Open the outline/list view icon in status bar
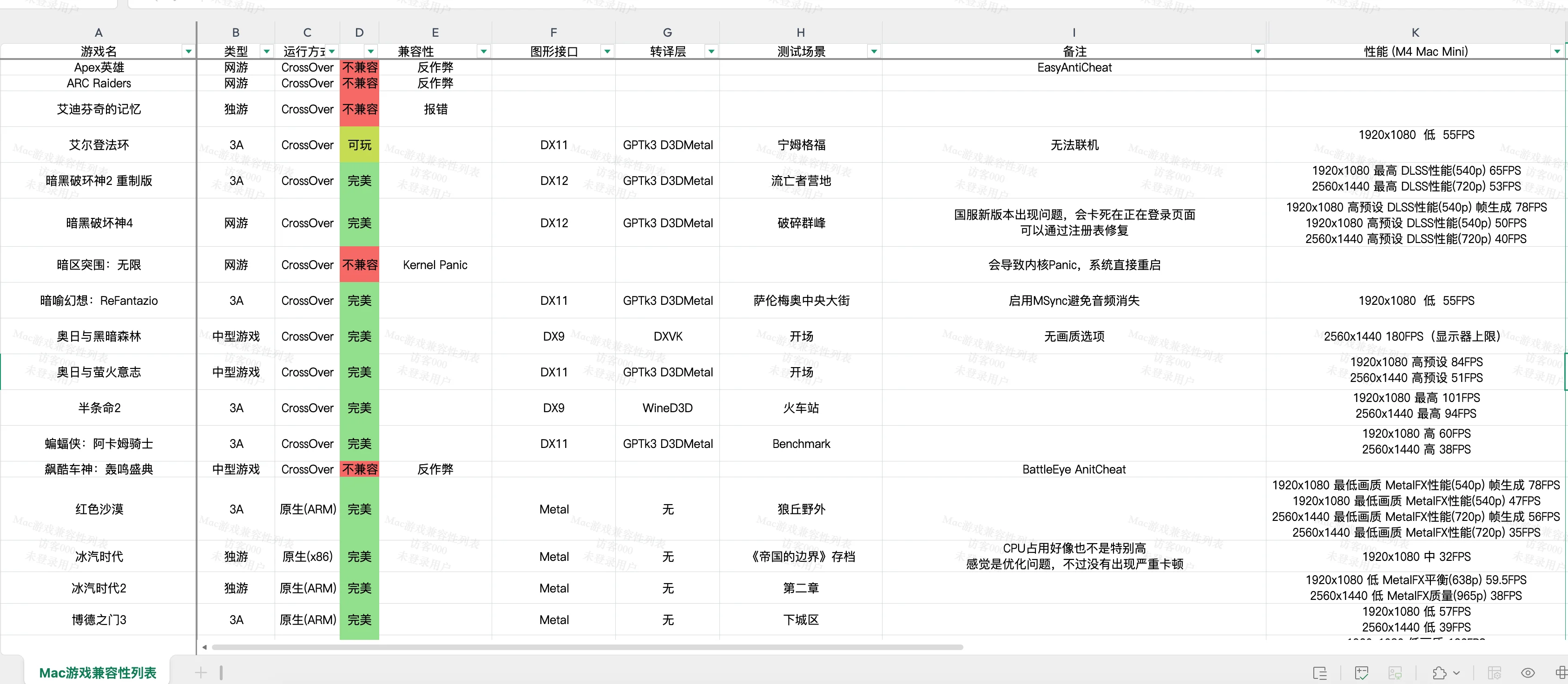This screenshot has height=684, width=1568. [1320, 672]
